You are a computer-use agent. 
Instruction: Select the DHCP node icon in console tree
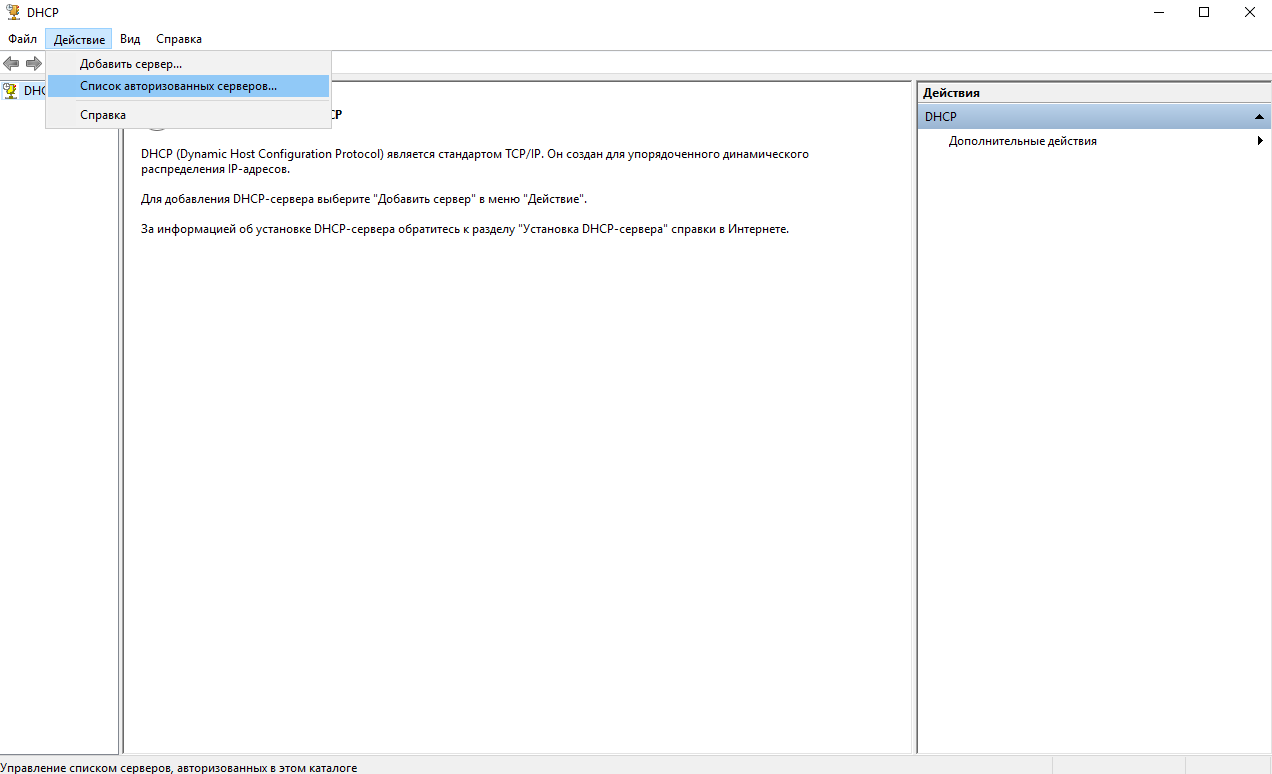tap(11, 90)
